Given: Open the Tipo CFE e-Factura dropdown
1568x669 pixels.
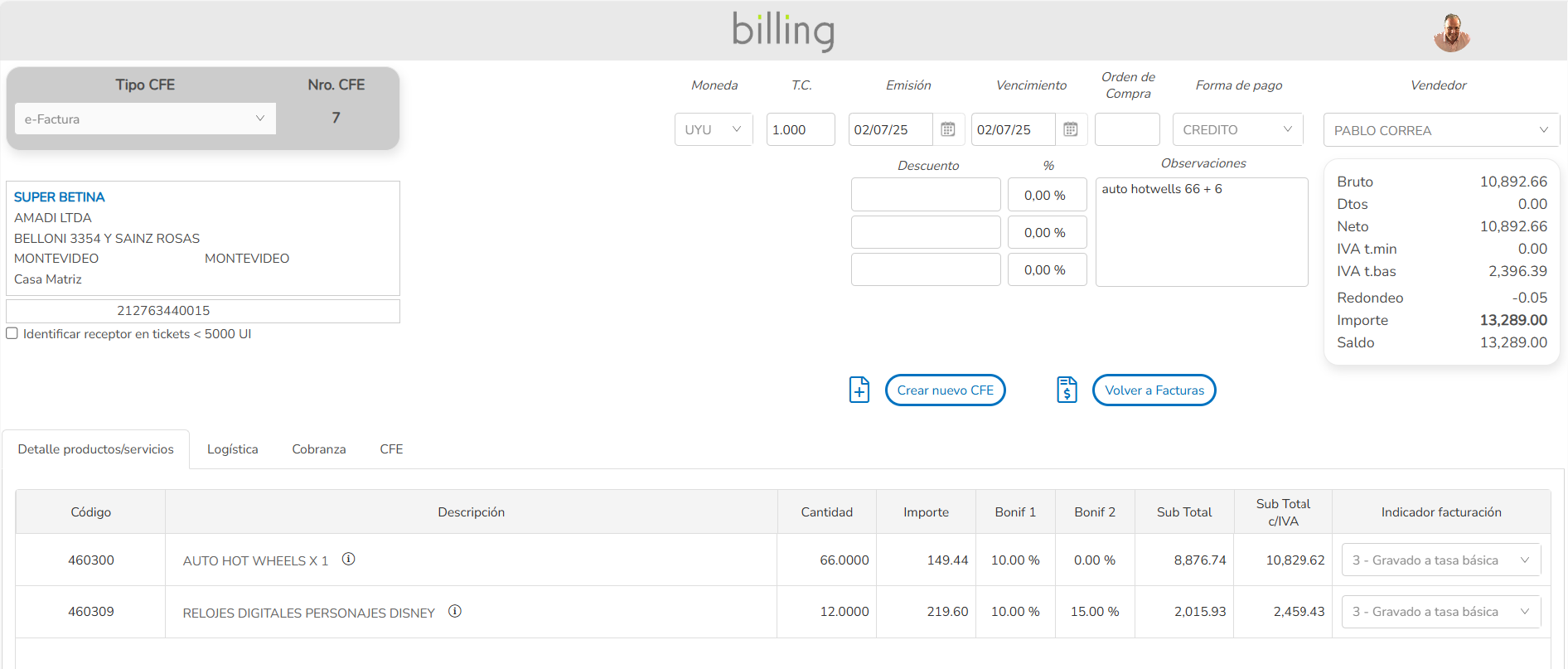Looking at the screenshot, I should coord(145,119).
